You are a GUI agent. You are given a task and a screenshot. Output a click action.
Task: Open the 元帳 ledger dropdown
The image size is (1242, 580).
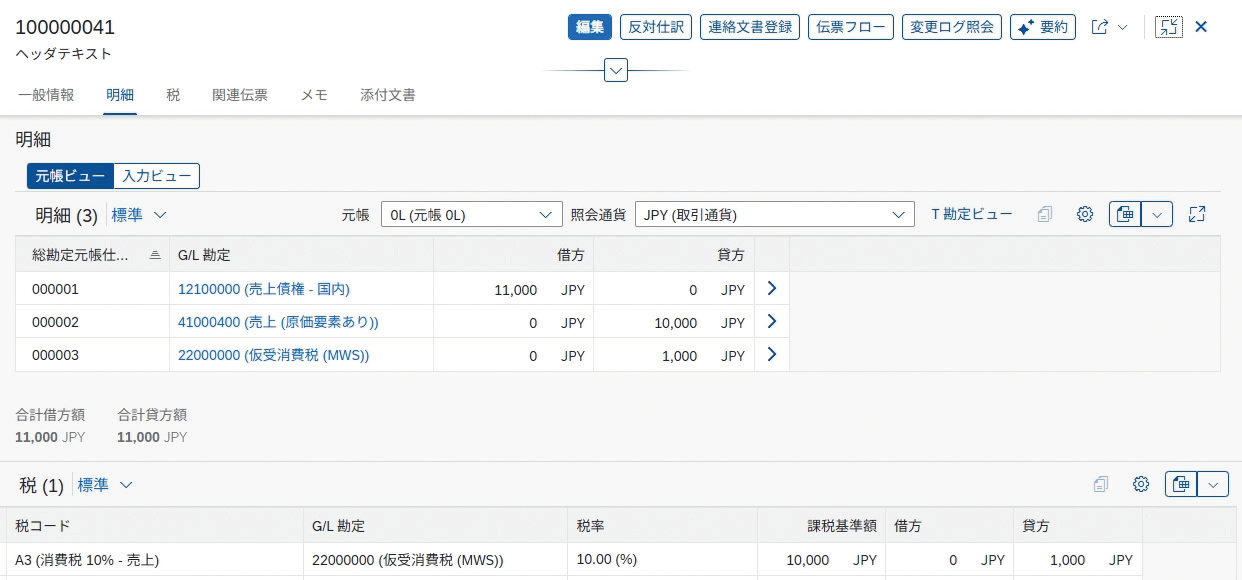pos(471,214)
